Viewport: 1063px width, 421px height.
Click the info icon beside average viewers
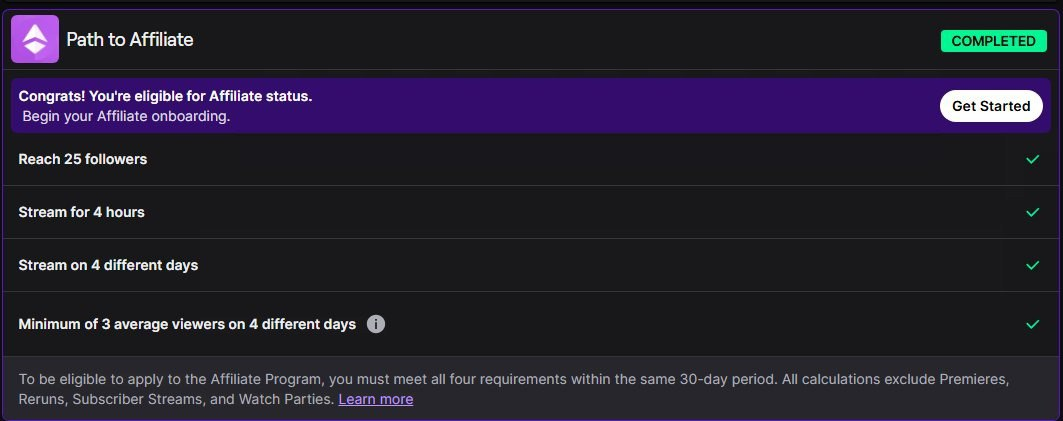pos(376,324)
